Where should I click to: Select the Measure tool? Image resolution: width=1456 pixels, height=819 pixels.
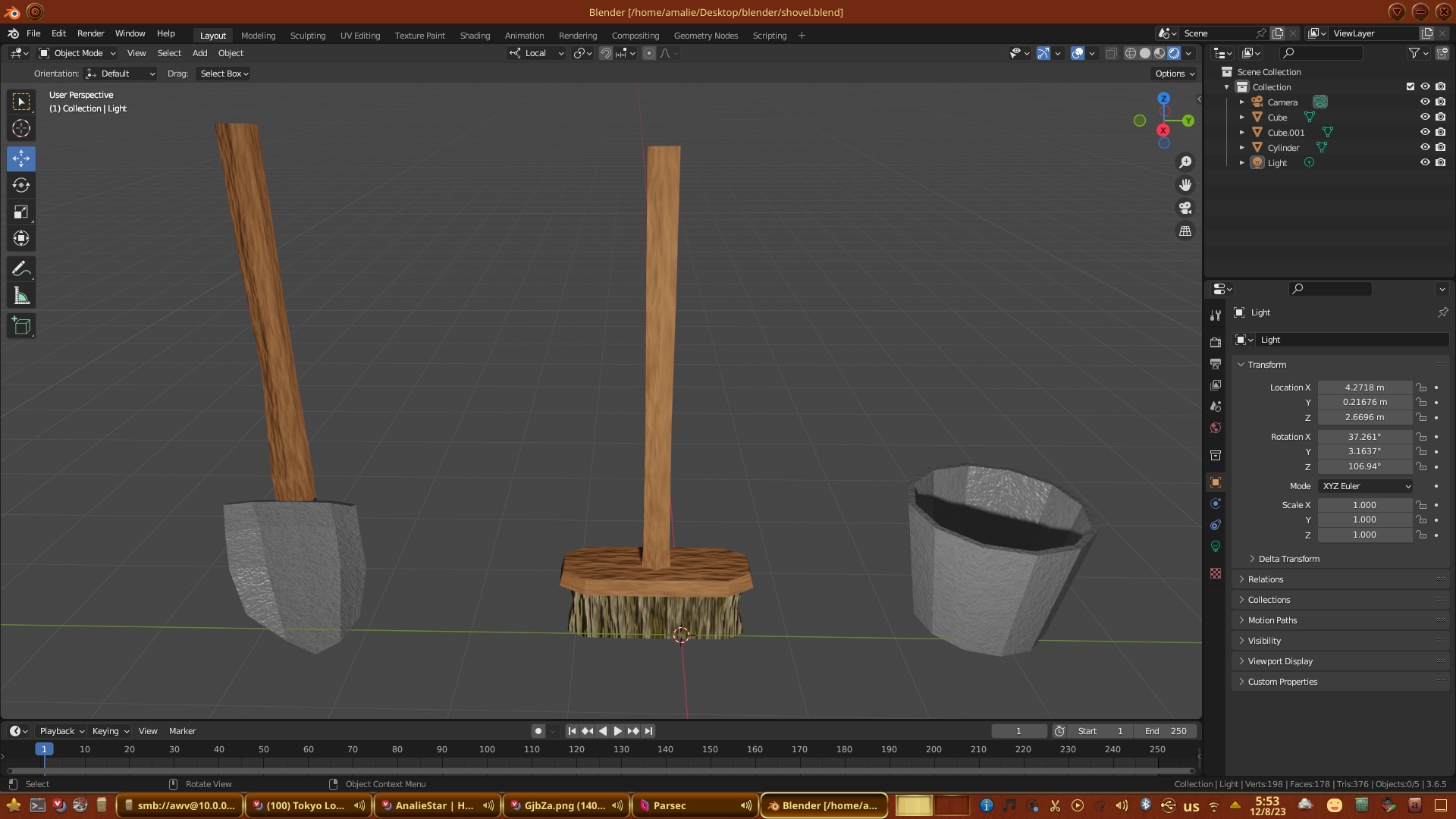[21, 297]
